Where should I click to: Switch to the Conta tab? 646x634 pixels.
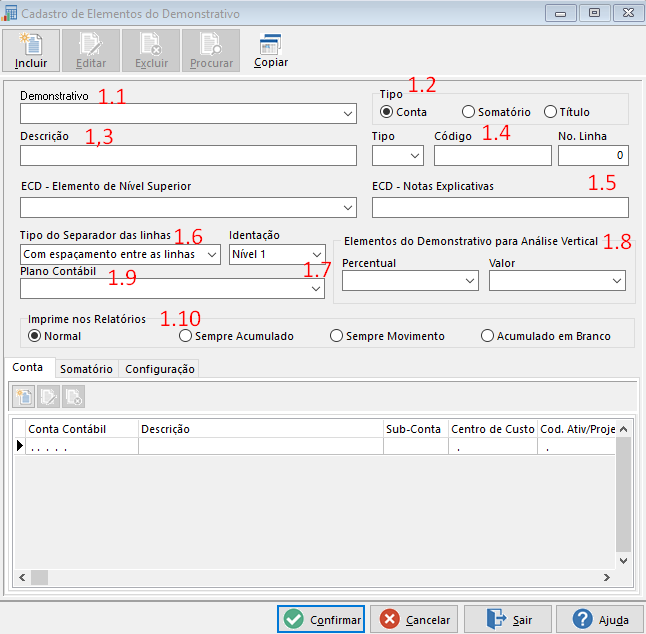point(28,367)
